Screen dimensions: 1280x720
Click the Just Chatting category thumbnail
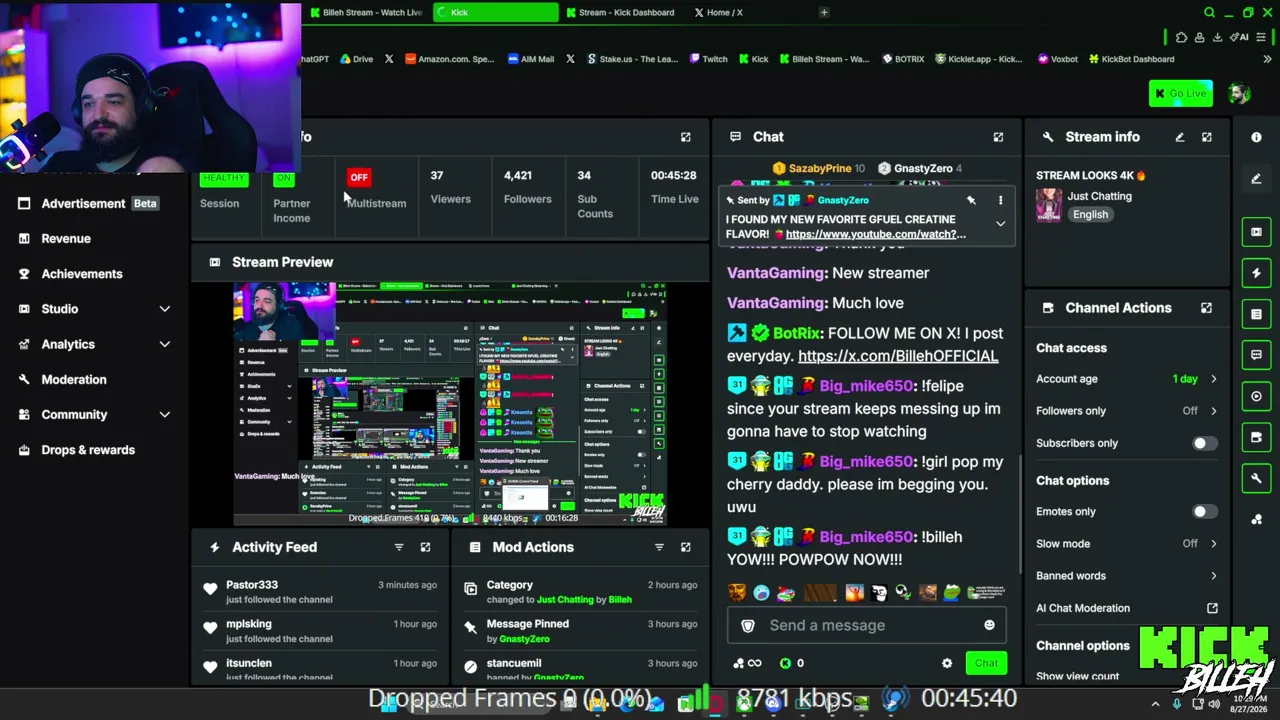tap(1049, 204)
